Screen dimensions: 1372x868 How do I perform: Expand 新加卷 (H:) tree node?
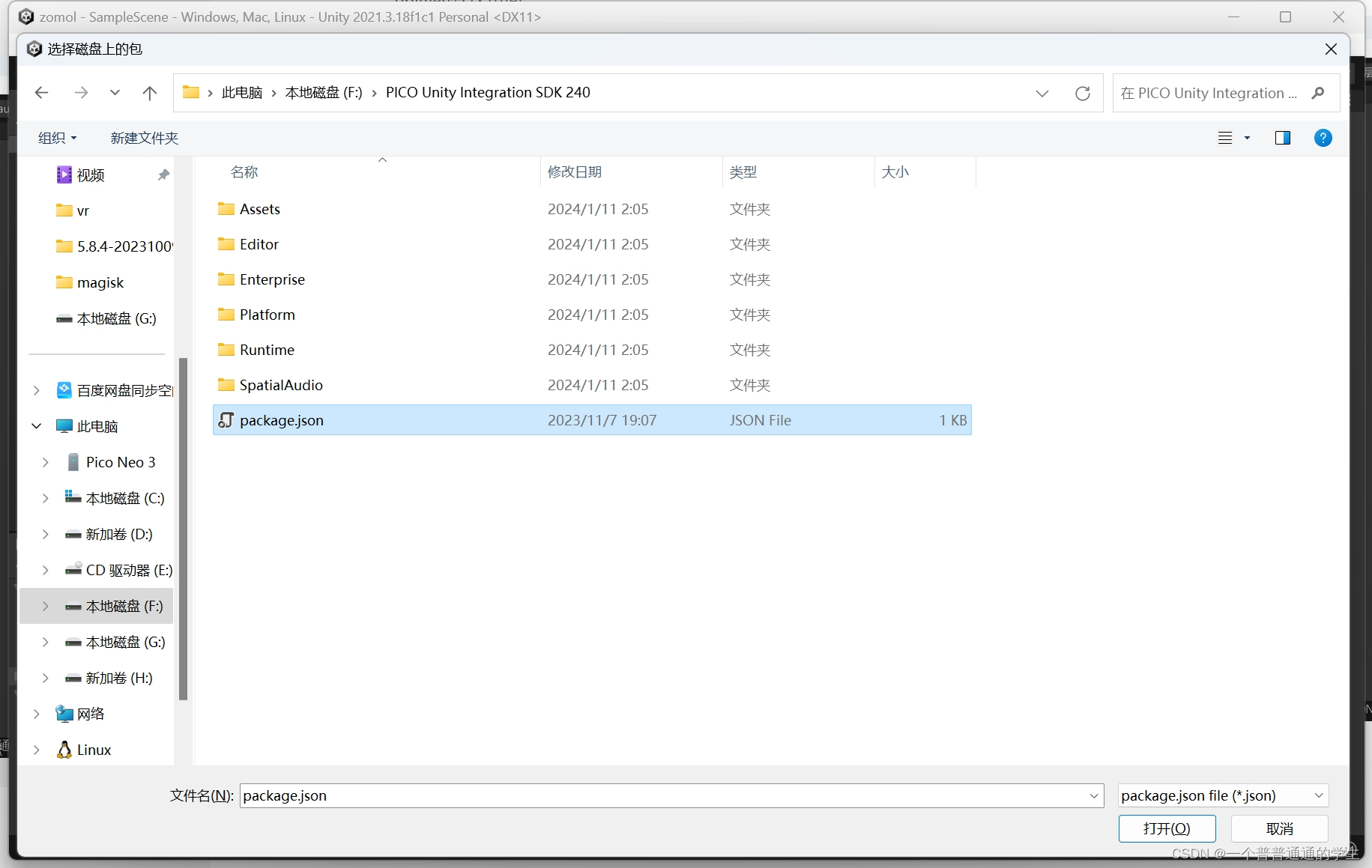pyautogui.click(x=45, y=678)
